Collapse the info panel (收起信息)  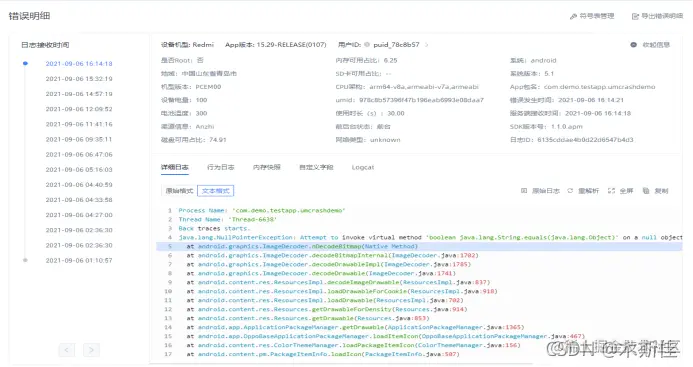[x=650, y=45]
